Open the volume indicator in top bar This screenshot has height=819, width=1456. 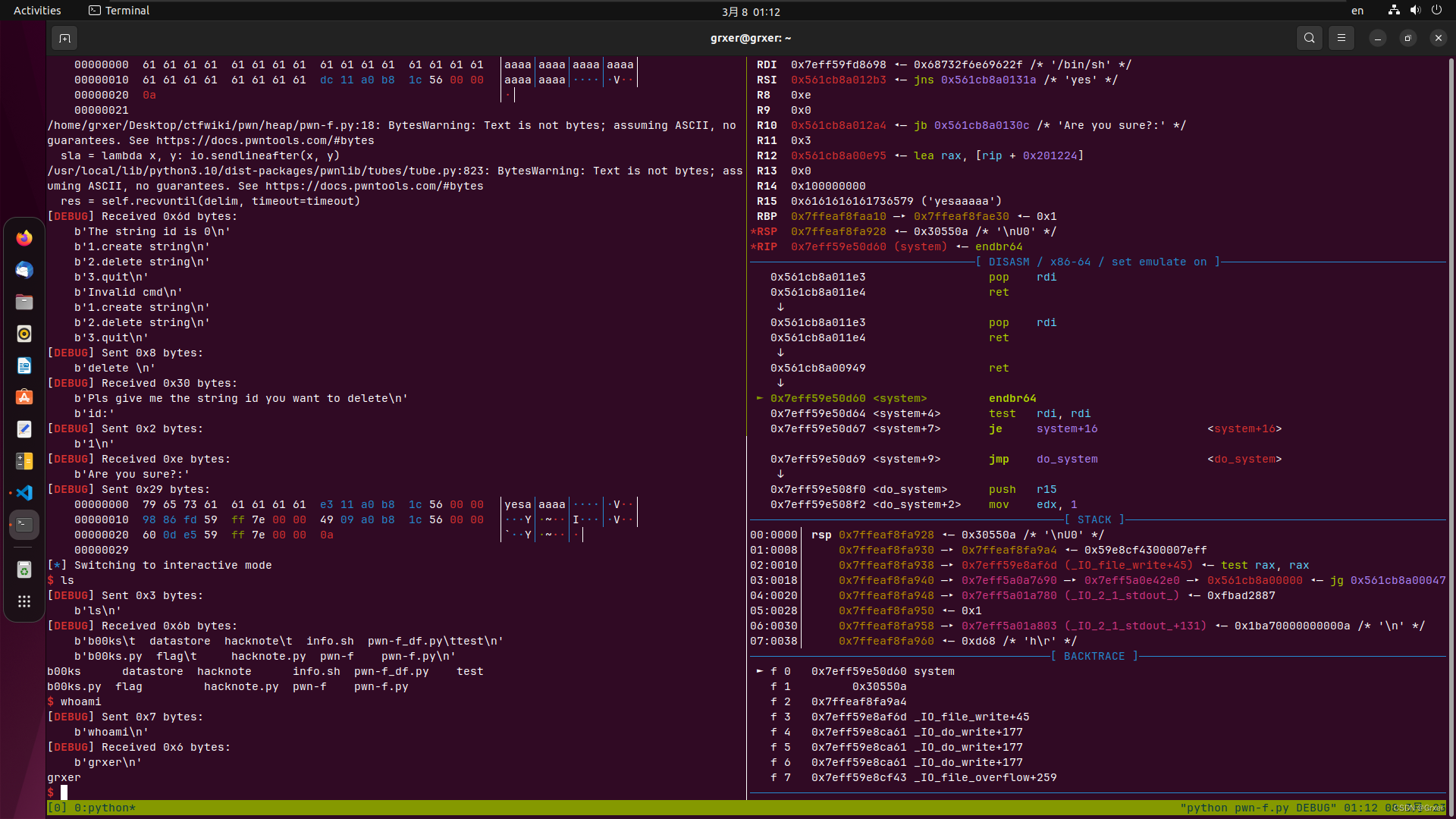(x=1415, y=11)
